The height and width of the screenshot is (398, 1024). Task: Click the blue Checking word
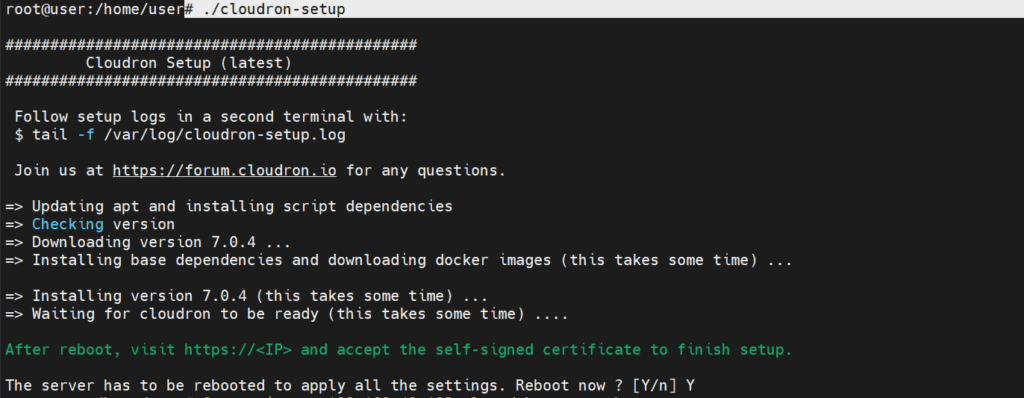pos(68,224)
